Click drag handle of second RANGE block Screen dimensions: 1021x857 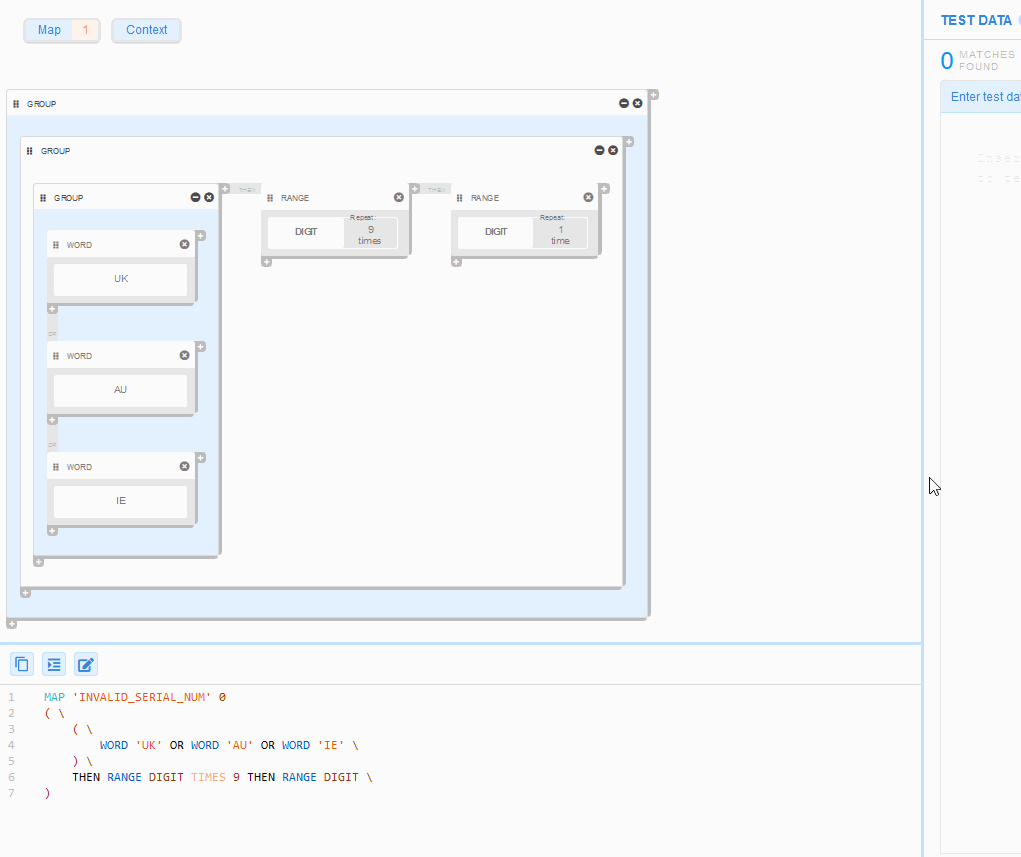[x=460, y=198]
